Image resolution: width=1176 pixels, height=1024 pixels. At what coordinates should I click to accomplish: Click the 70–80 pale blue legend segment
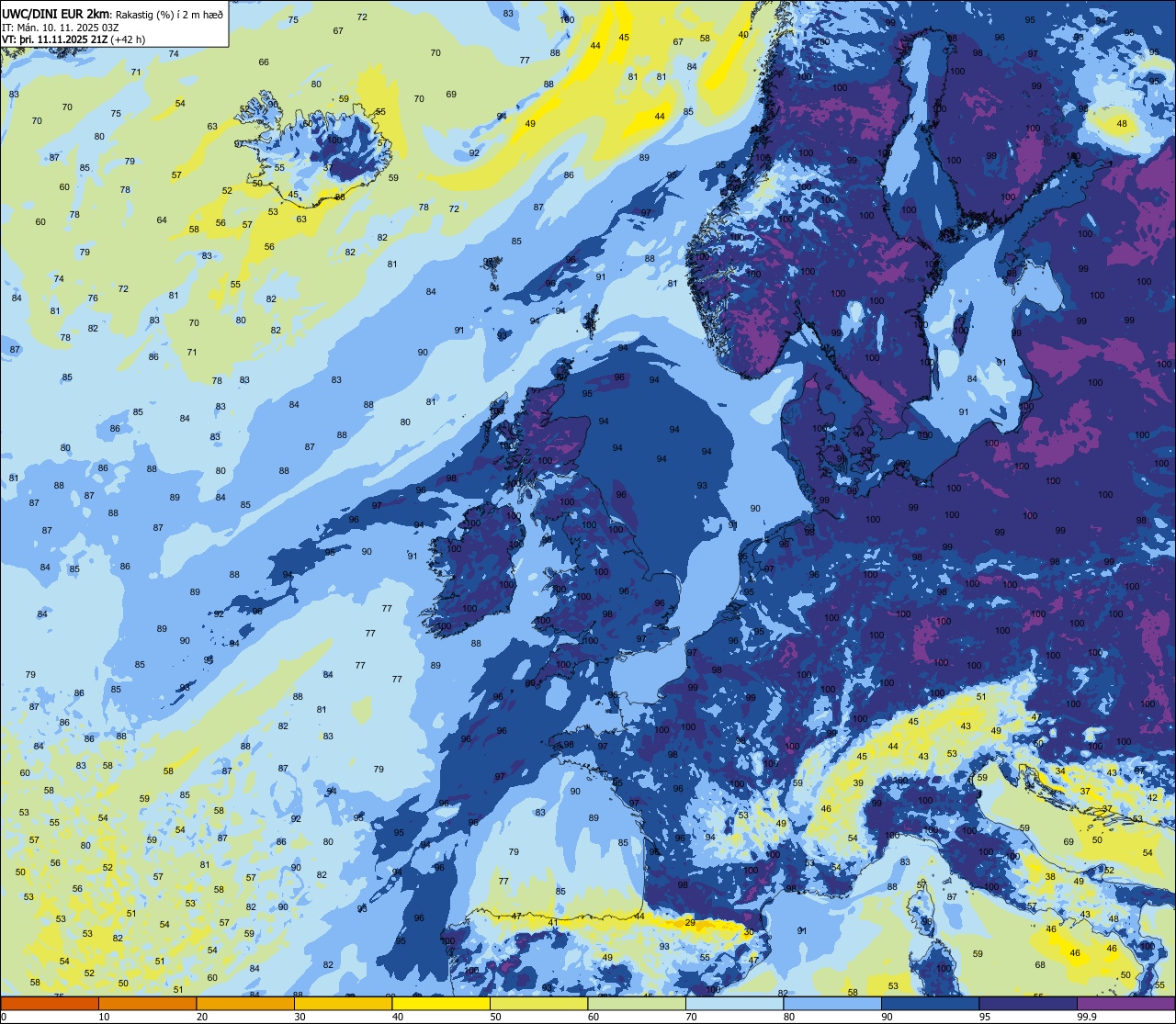pos(735,1003)
